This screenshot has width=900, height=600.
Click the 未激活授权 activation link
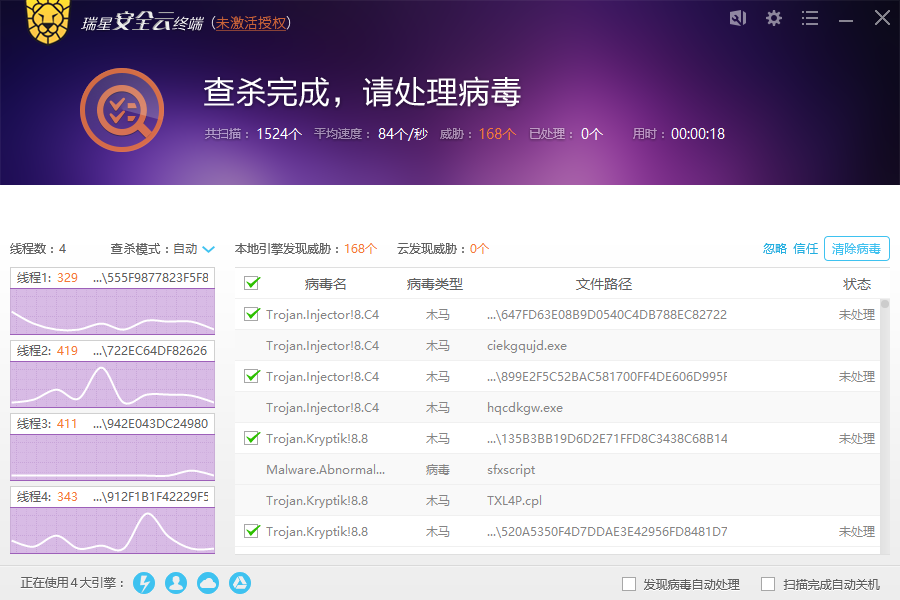point(252,22)
